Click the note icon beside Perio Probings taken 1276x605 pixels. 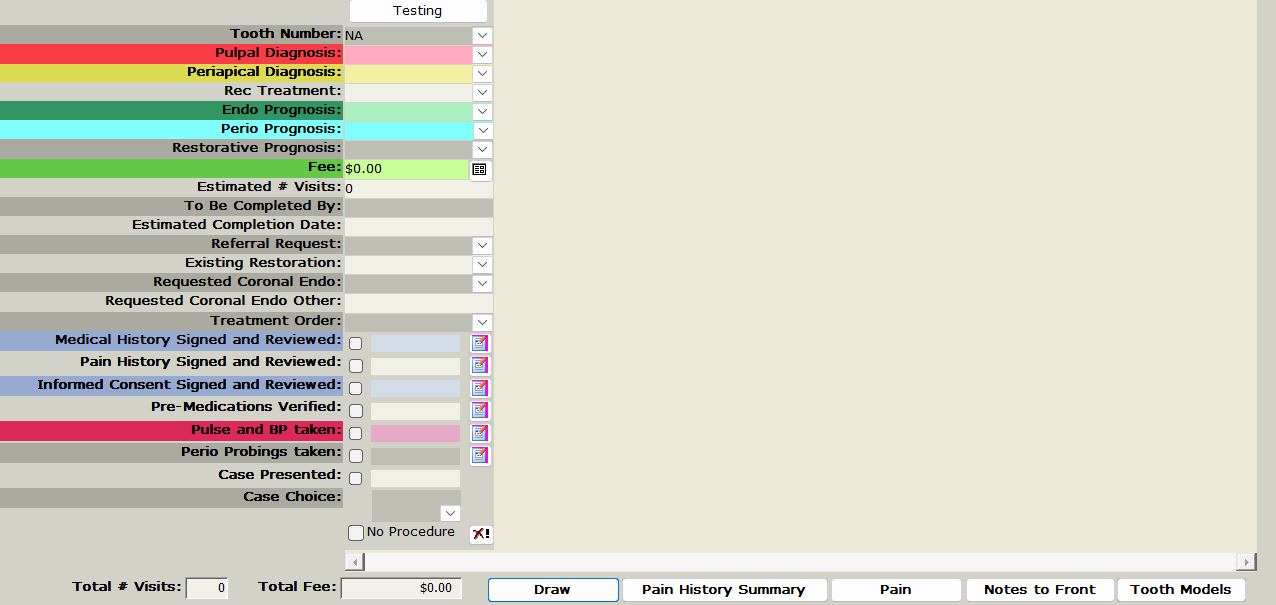point(480,456)
